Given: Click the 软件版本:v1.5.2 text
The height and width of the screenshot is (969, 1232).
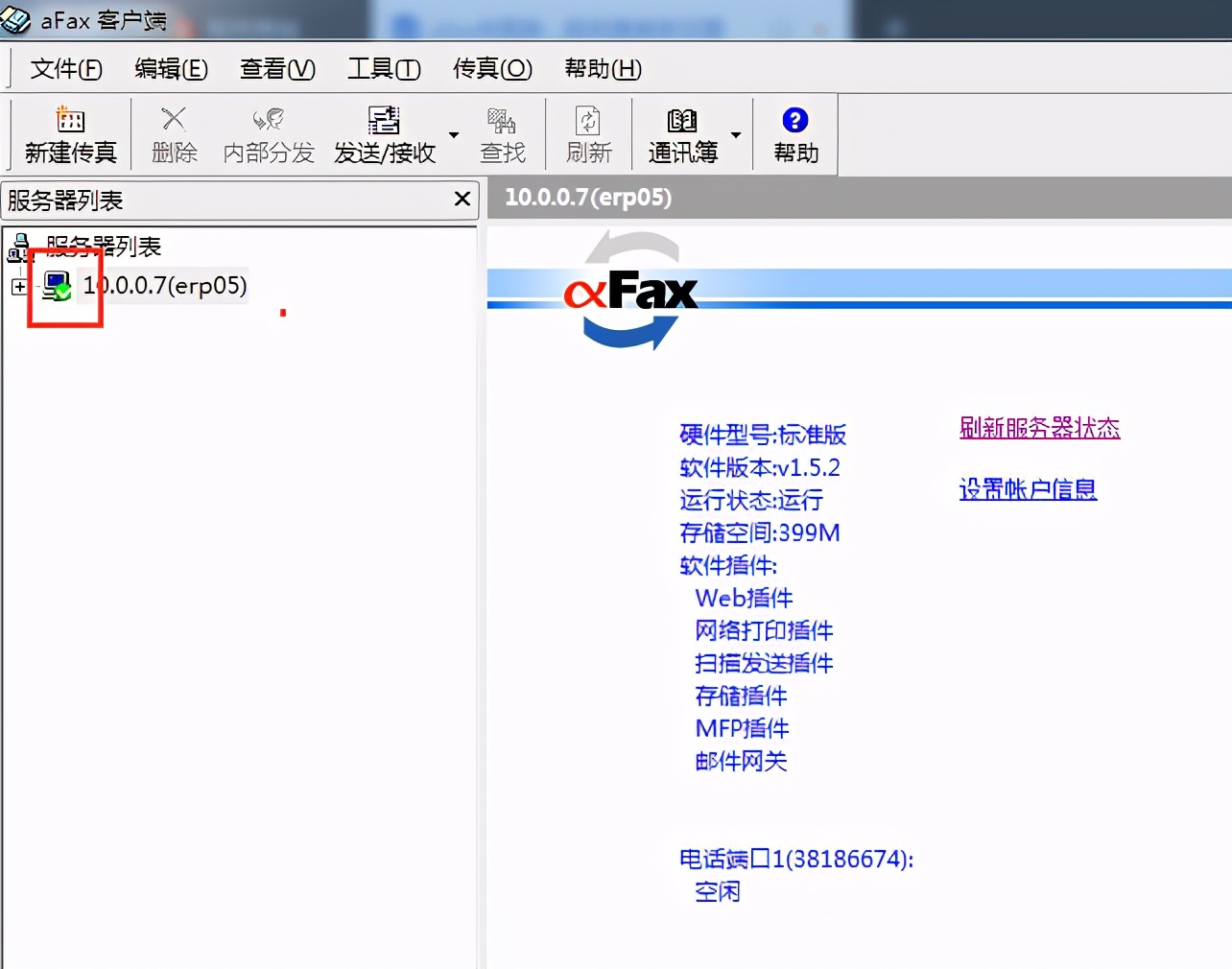Looking at the screenshot, I should (x=760, y=467).
